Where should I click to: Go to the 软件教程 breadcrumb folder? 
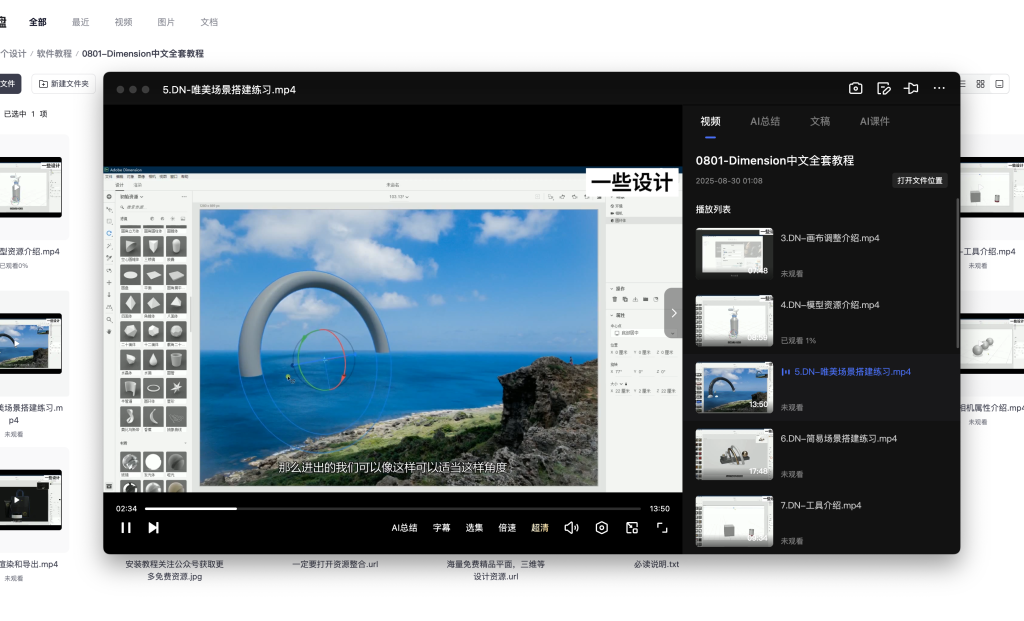pyautogui.click(x=54, y=54)
